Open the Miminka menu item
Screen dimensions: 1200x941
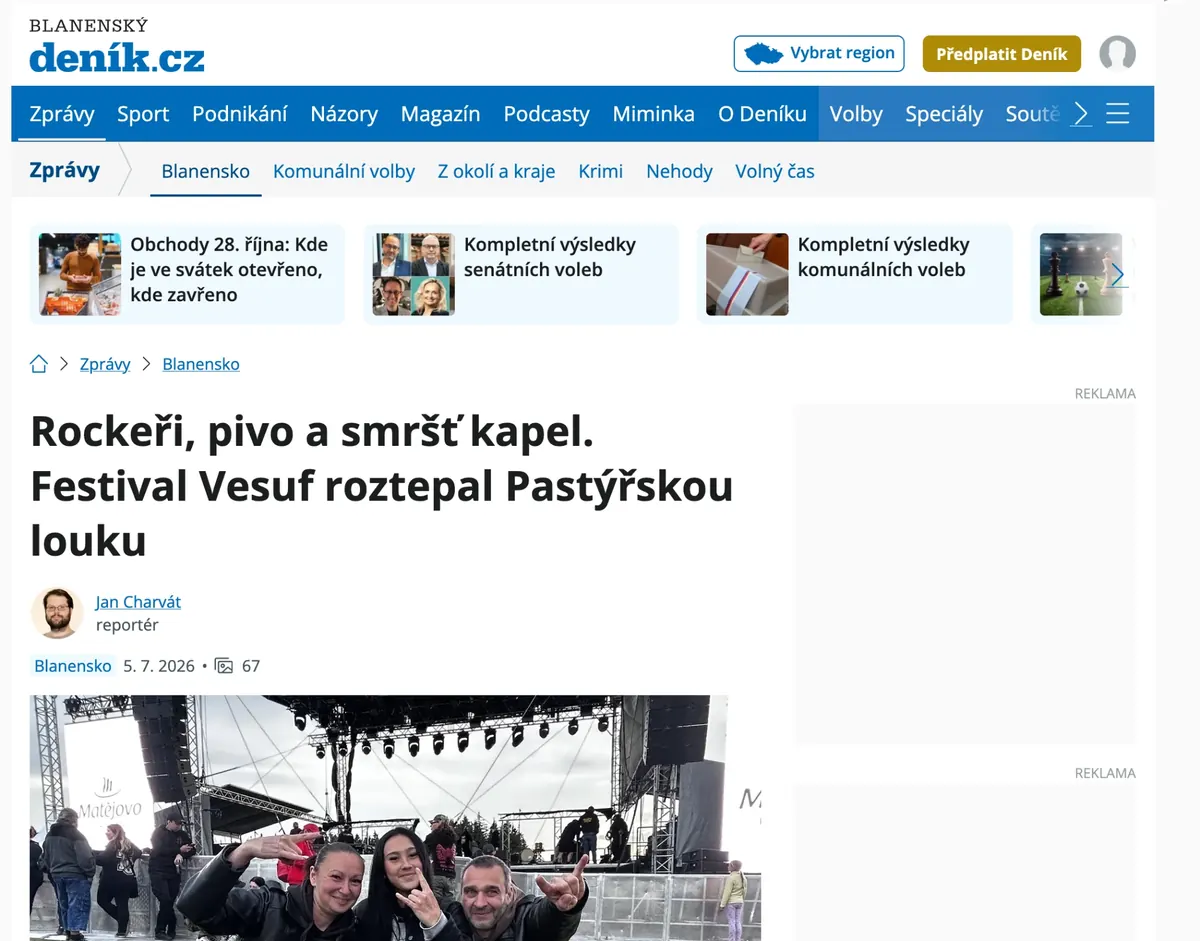pos(653,114)
